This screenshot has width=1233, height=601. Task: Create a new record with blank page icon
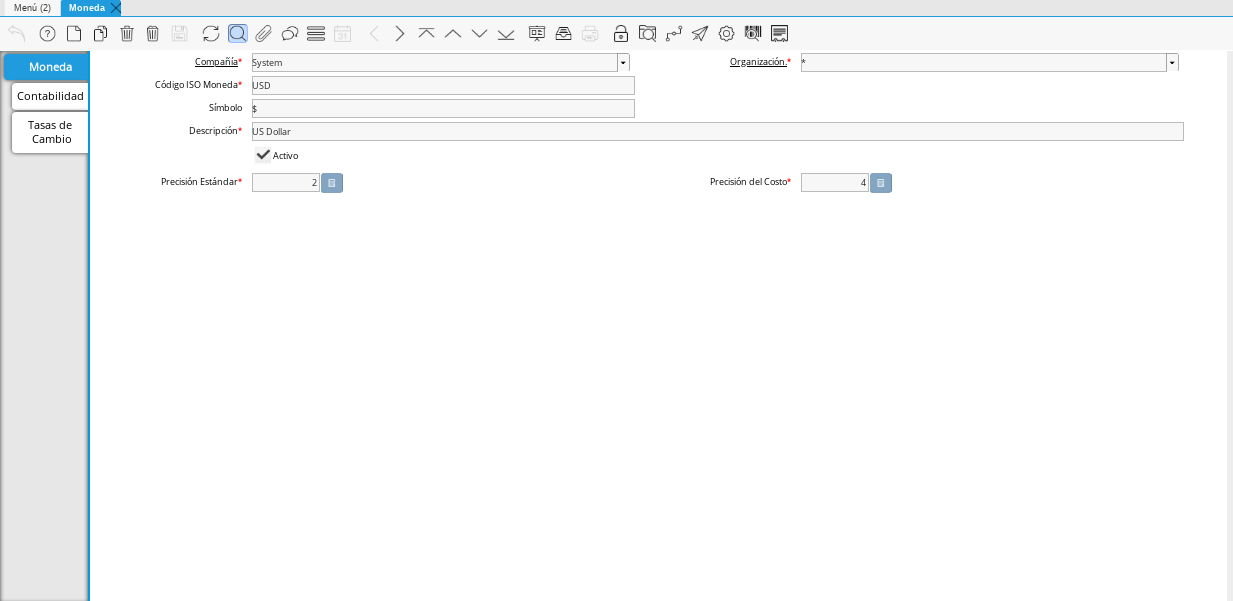point(74,33)
